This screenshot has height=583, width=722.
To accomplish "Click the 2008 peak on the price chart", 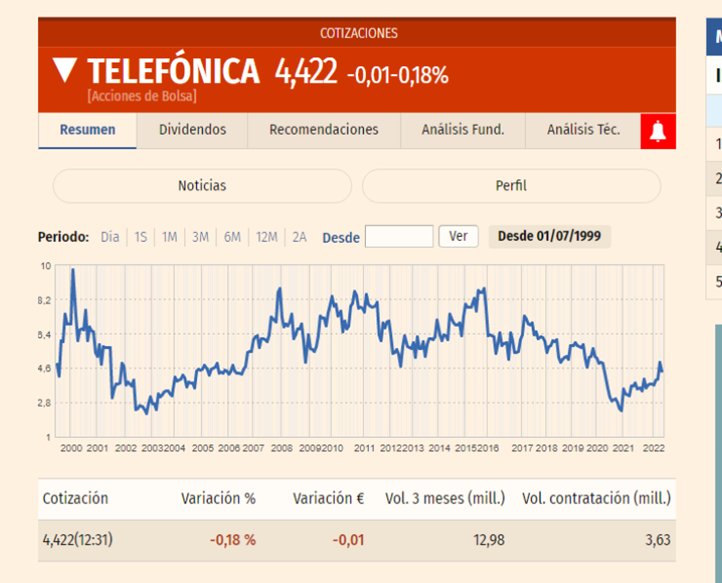I will pos(279,290).
